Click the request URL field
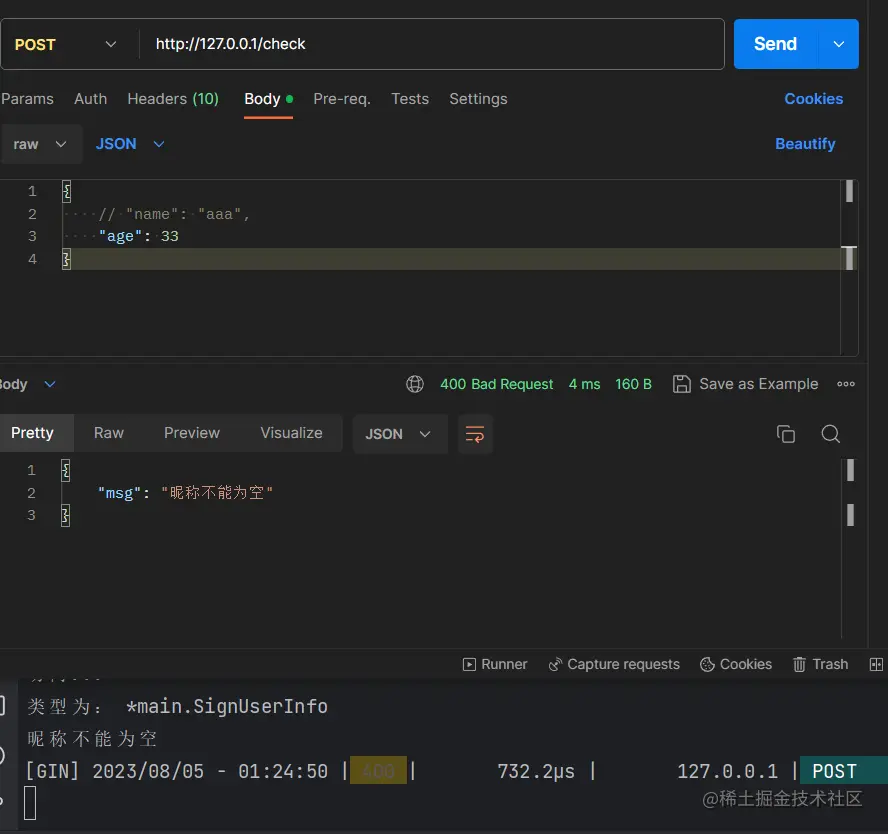The image size is (888, 834). pyautogui.click(x=432, y=44)
